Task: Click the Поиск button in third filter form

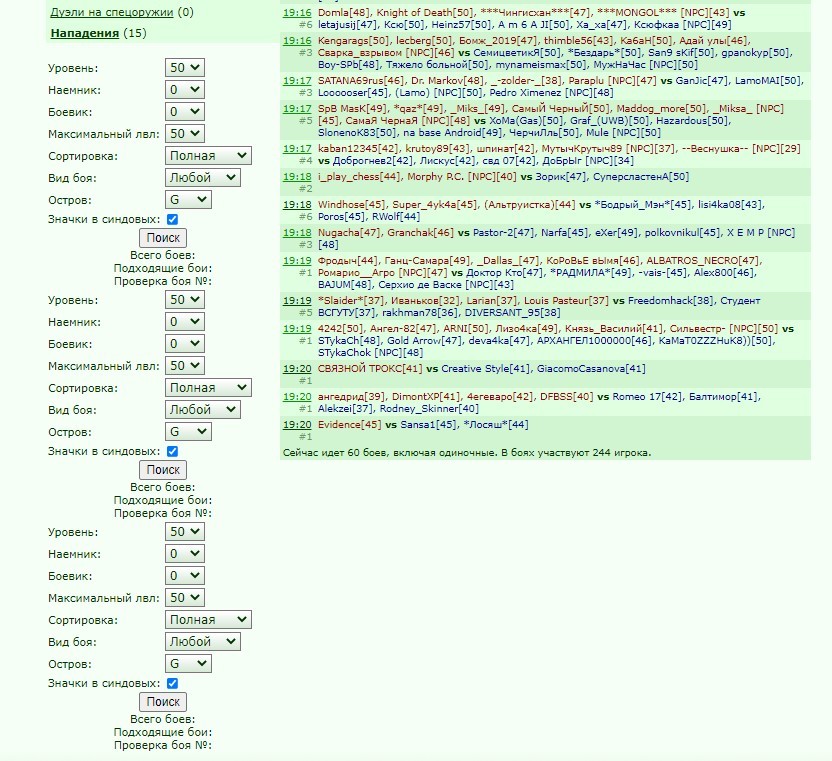Action: tap(163, 702)
